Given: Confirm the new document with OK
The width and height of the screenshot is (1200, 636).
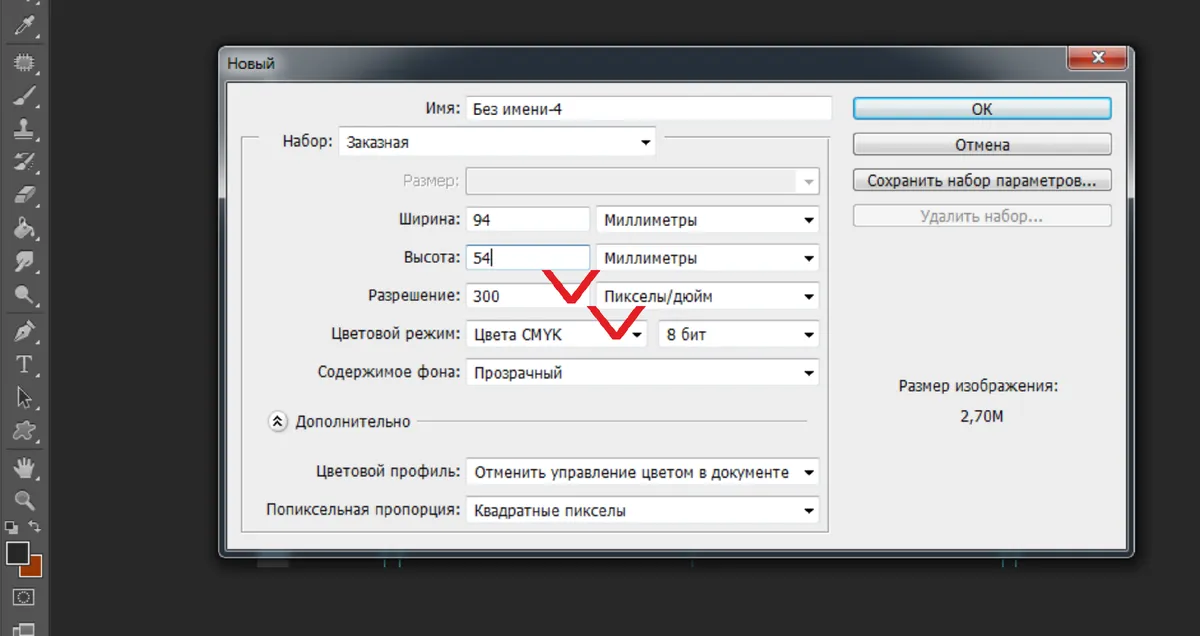Looking at the screenshot, I should coord(982,109).
